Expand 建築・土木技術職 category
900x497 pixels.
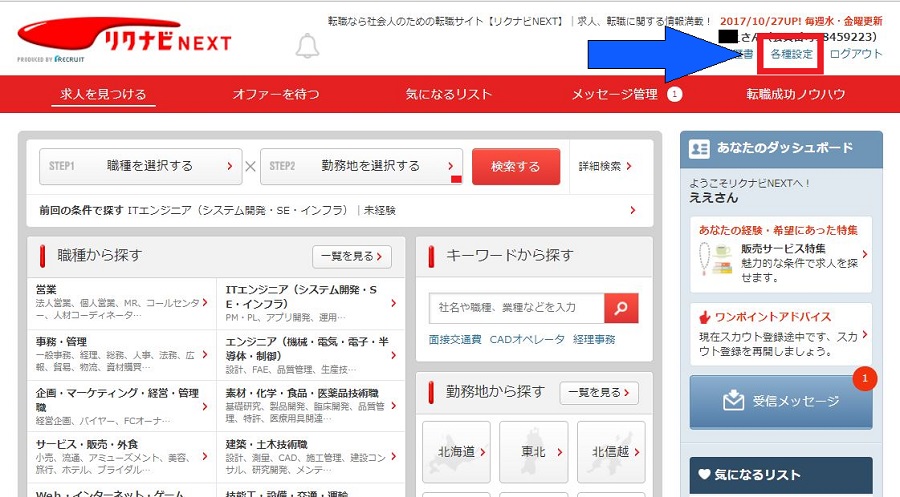(x=311, y=457)
